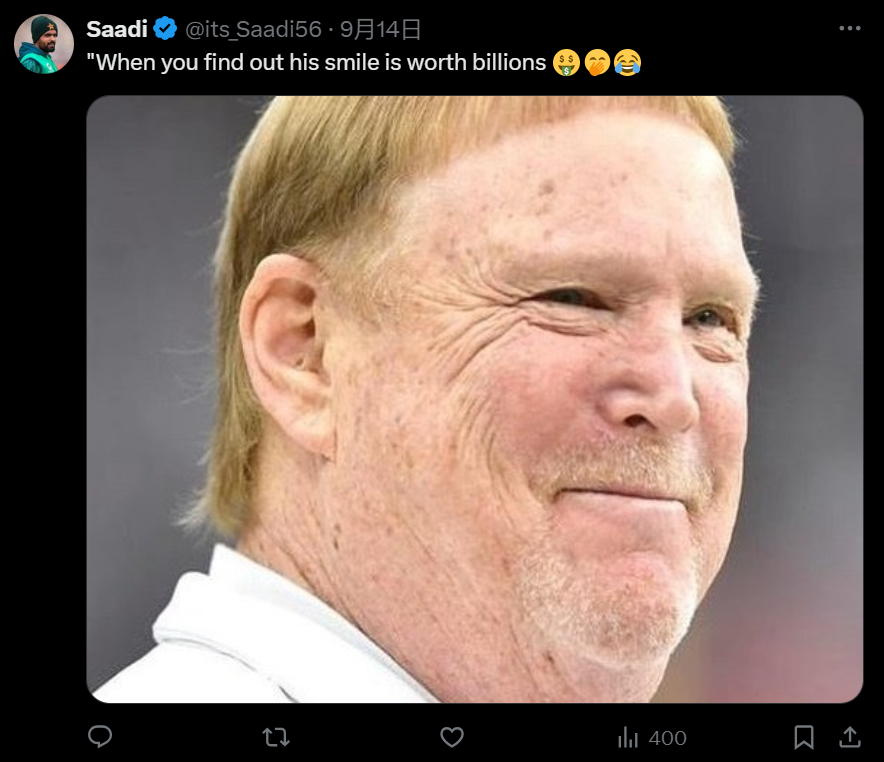The height and width of the screenshot is (762, 884).
Task: Open the attached photo in full view
Action: pos(475,399)
